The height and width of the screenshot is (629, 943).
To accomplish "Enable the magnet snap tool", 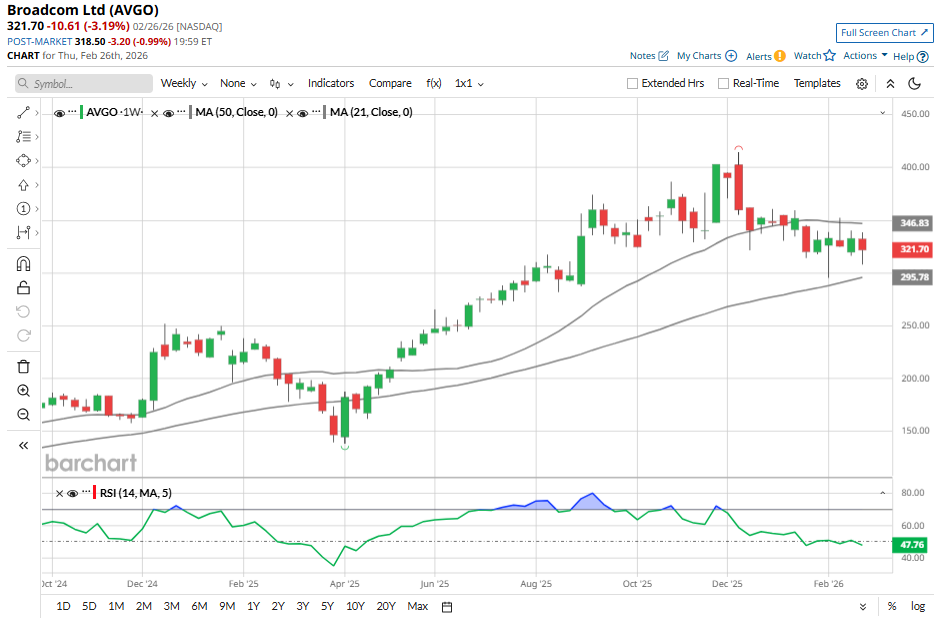I will 24,264.
